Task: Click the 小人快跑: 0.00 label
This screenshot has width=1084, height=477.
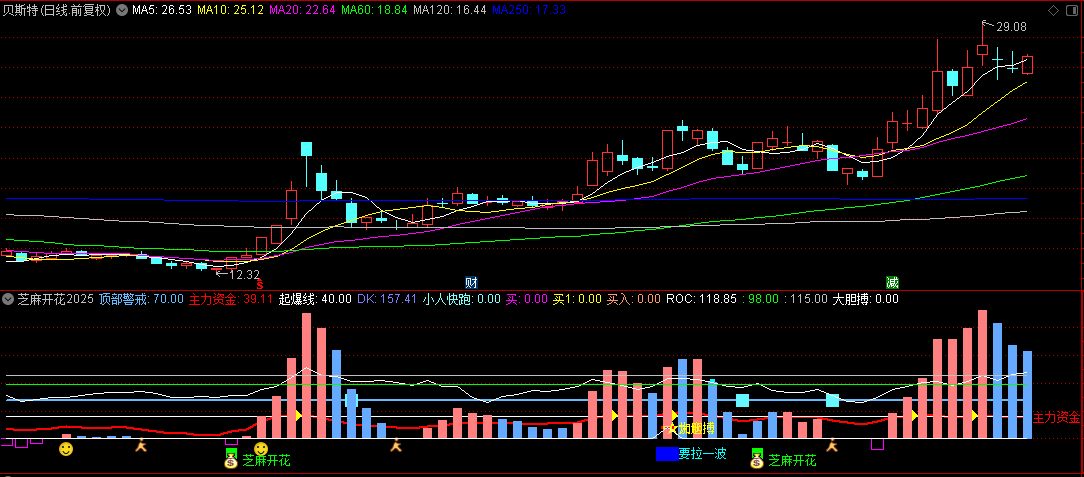Action: pyautogui.click(x=461, y=299)
